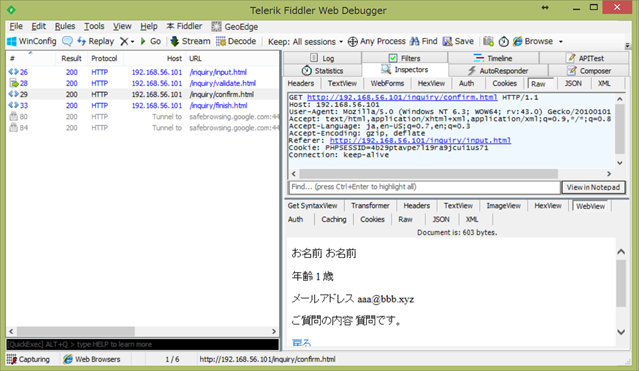Sort sessions by Host column header
Viewport: 639px width, 371px height.
tap(154, 58)
